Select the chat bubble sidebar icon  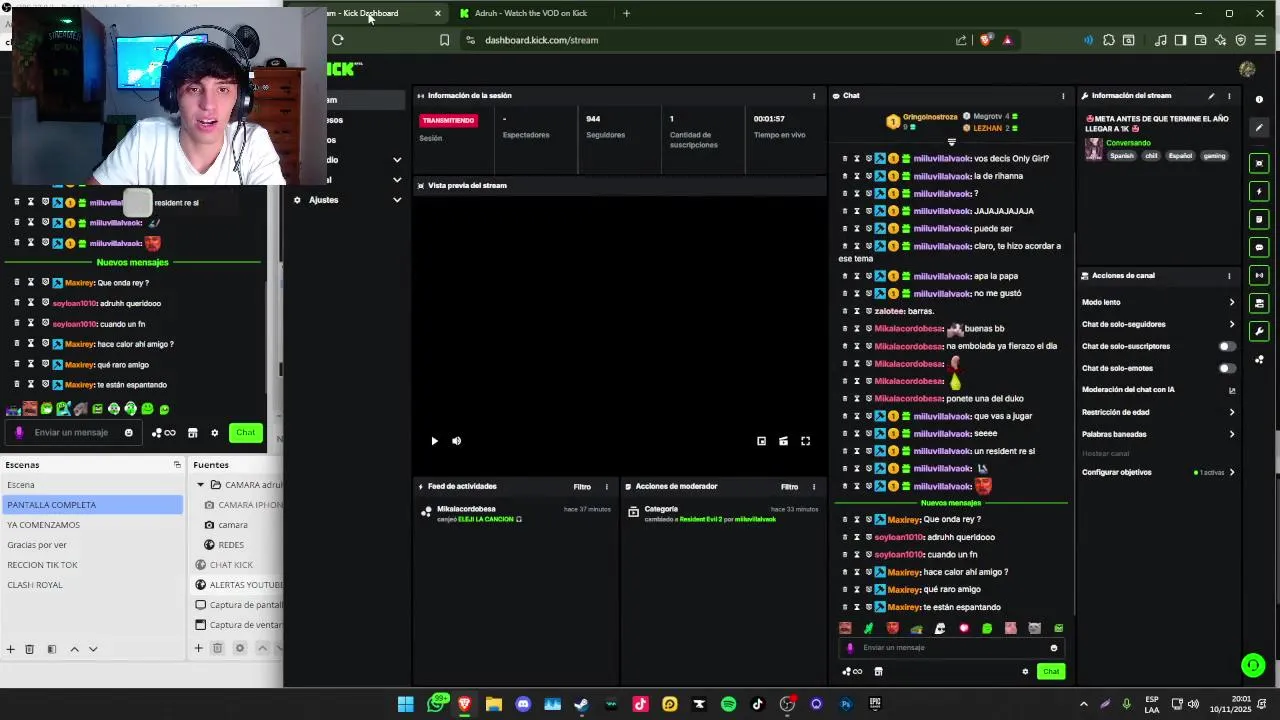pos(1259,247)
